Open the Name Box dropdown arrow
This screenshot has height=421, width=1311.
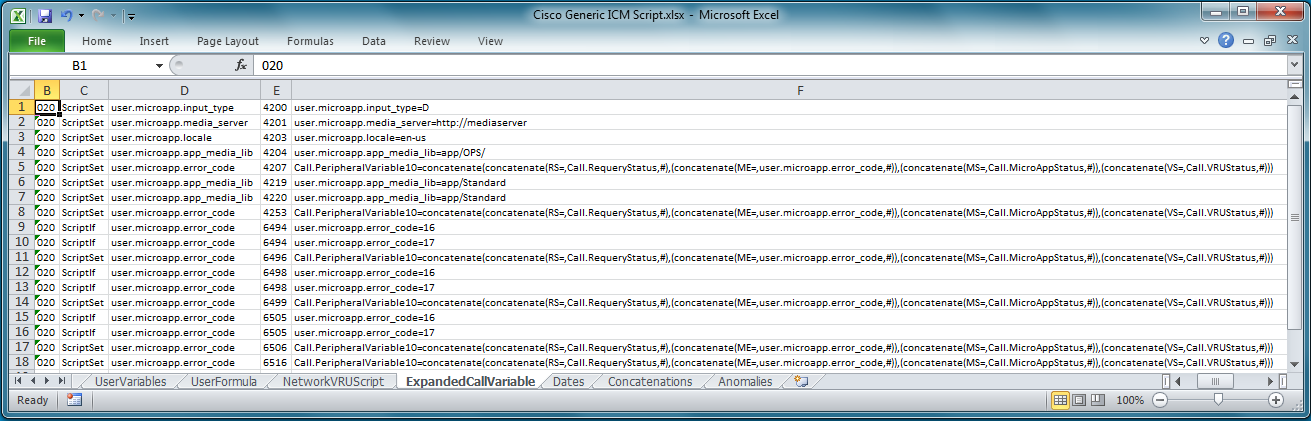(x=158, y=65)
